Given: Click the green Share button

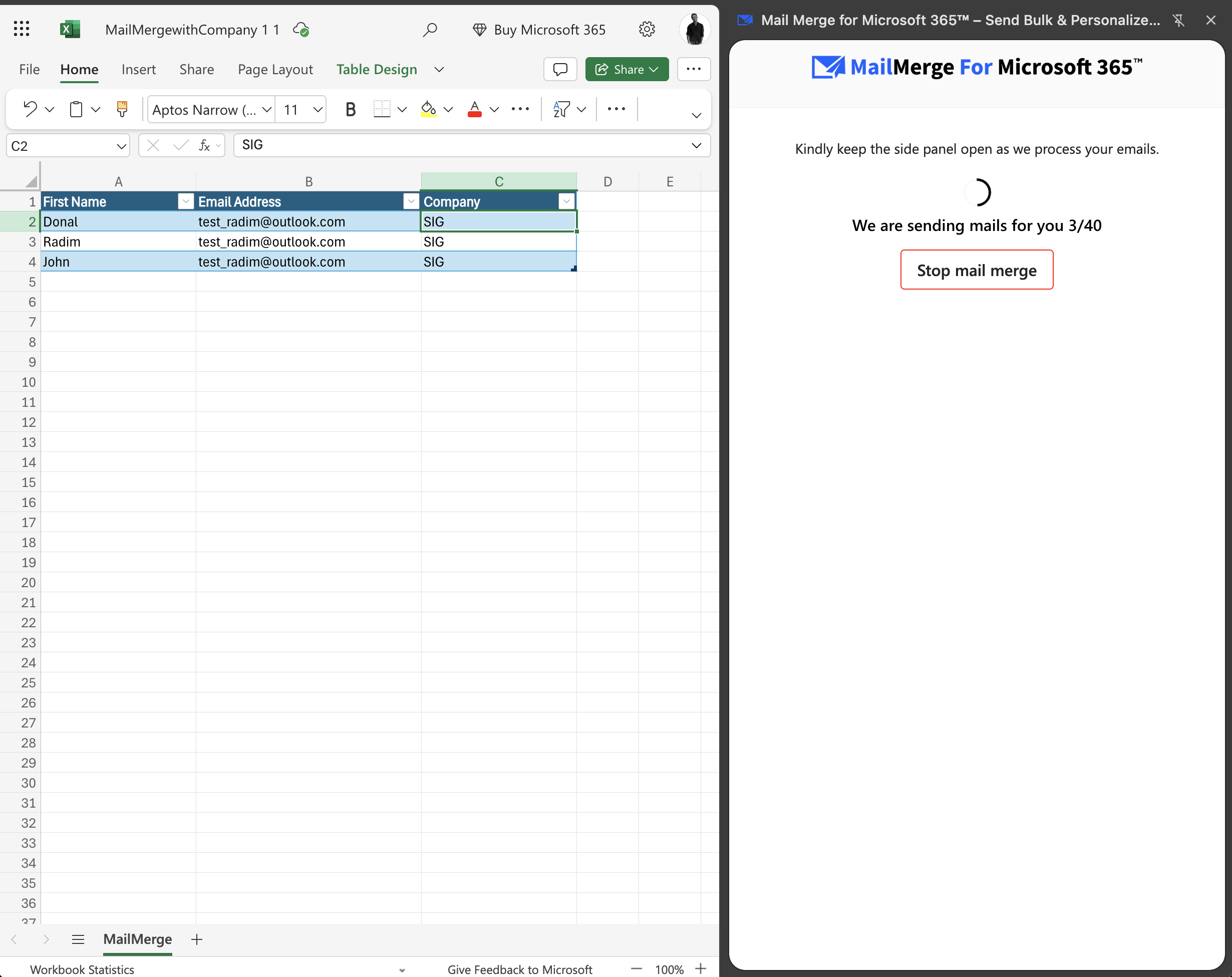Looking at the screenshot, I should (x=627, y=69).
